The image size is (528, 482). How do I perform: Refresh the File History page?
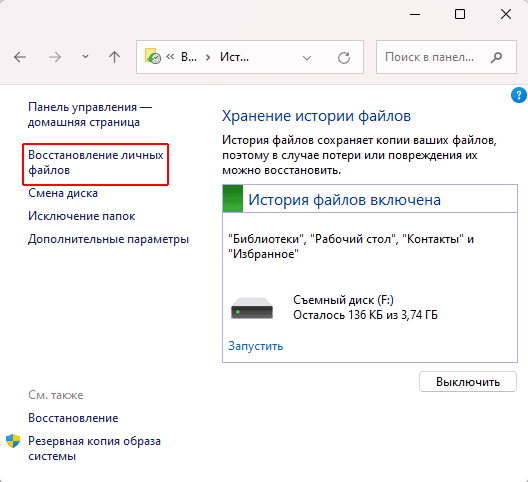click(x=344, y=58)
